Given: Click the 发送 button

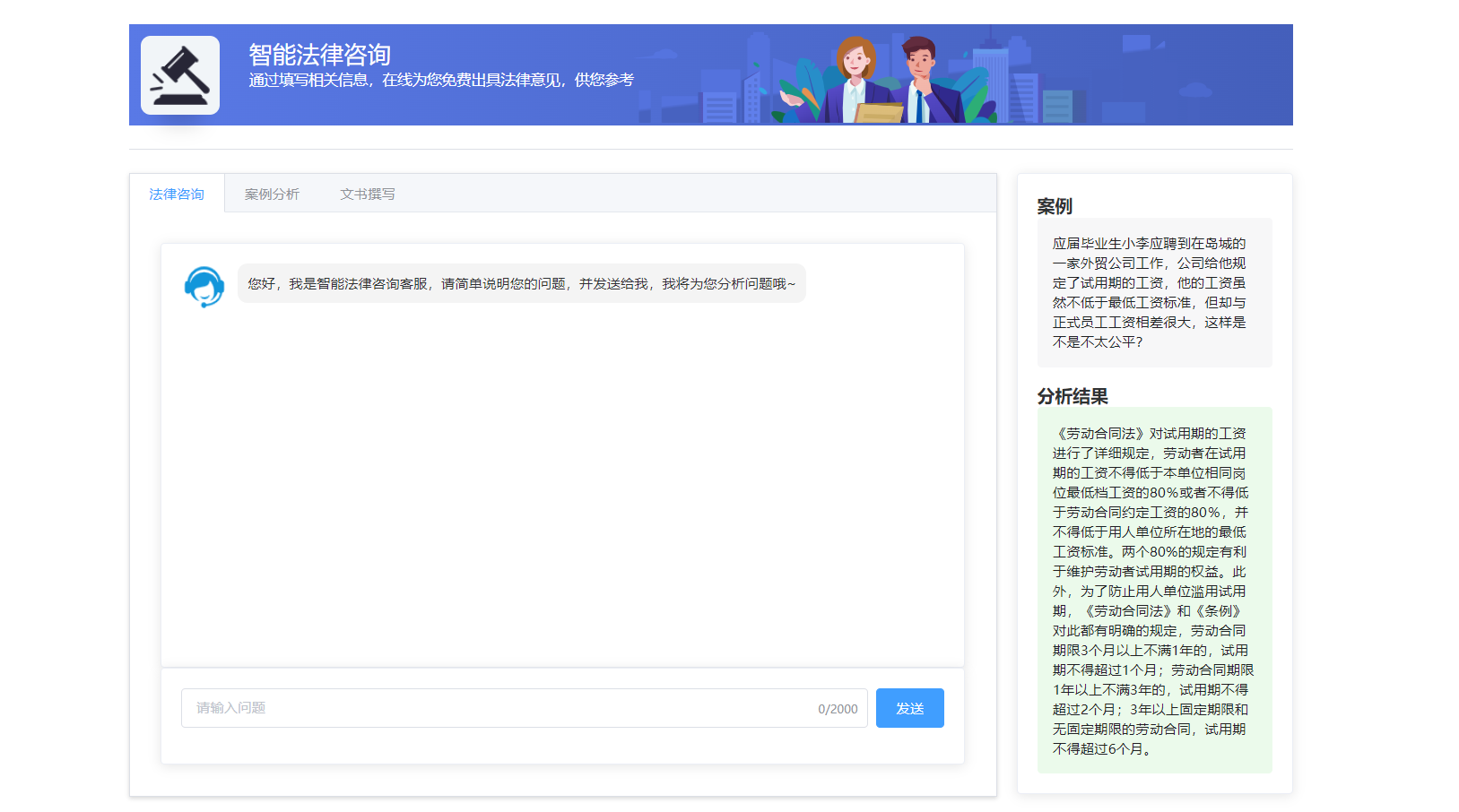Looking at the screenshot, I should [910, 708].
